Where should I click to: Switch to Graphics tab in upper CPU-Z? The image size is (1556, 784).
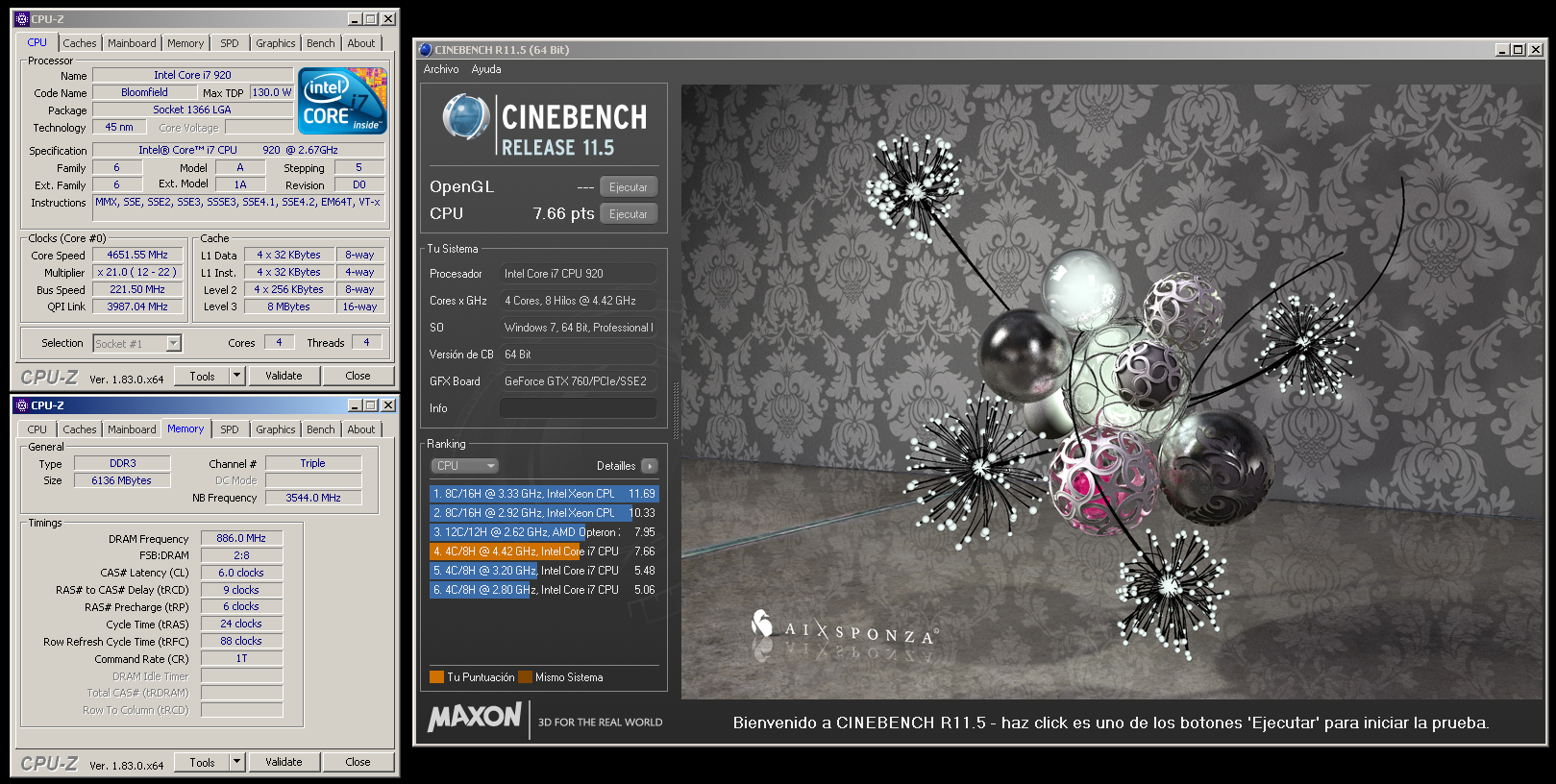pyautogui.click(x=276, y=43)
